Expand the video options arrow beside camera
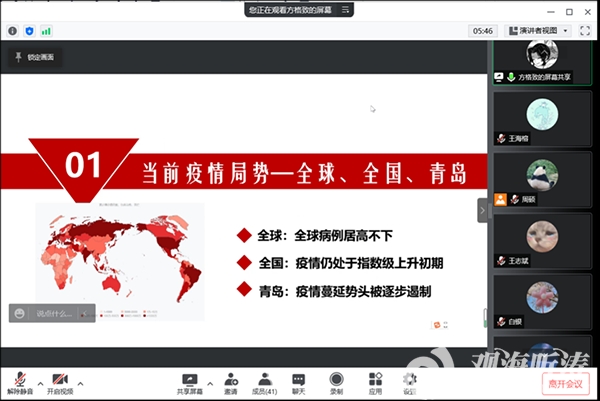The width and height of the screenshot is (600, 401). pyautogui.click(x=80, y=383)
